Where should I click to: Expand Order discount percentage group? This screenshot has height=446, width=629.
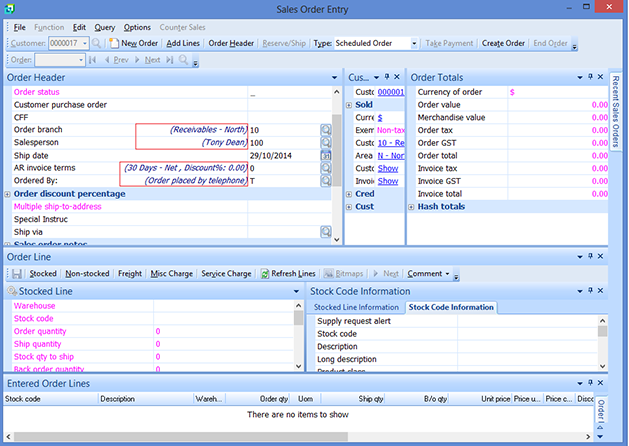tap(7, 194)
